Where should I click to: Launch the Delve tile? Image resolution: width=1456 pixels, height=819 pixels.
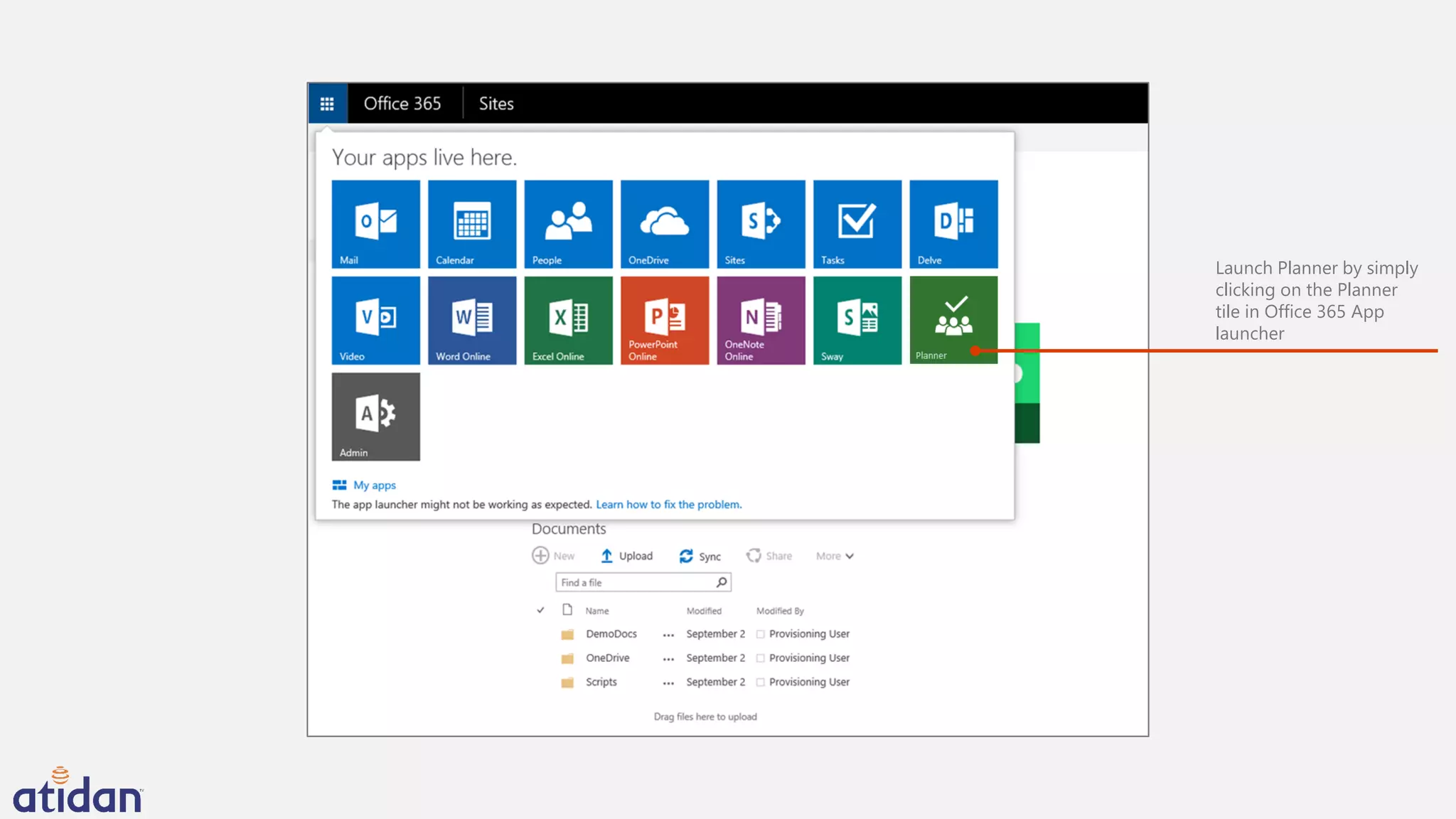point(953,224)
